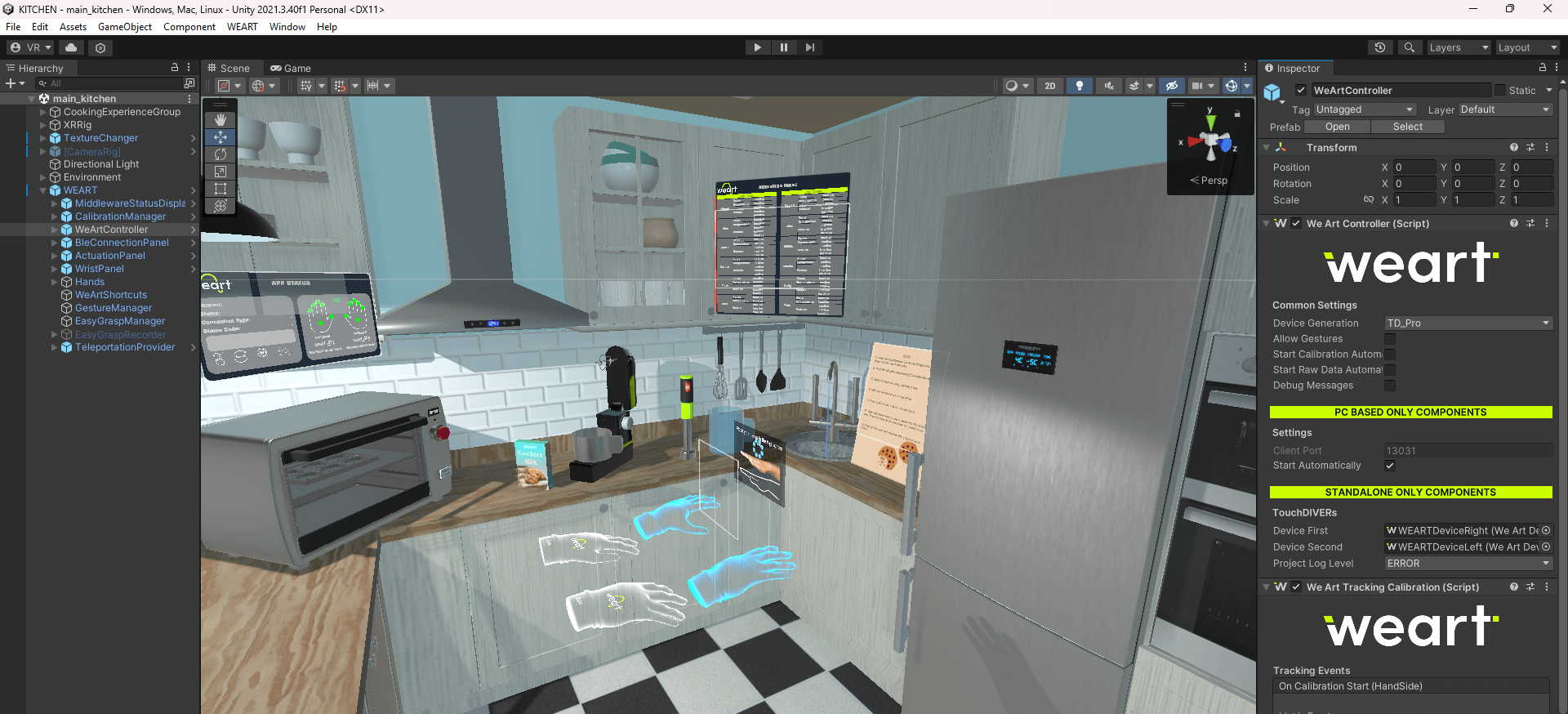
Task: Toggle Scene 2D view mode
Action: [x=1050, y=86]
